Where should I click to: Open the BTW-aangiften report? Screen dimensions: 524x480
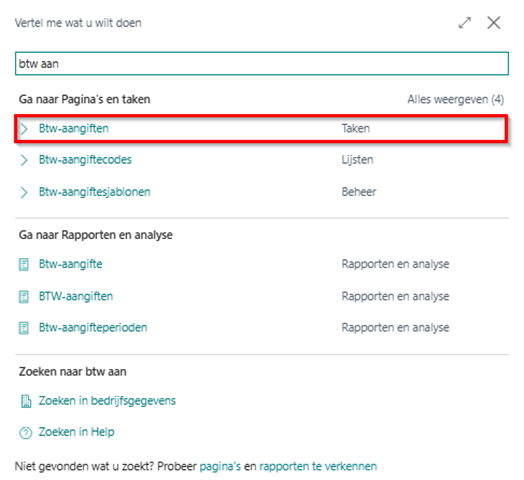(76, 296)
